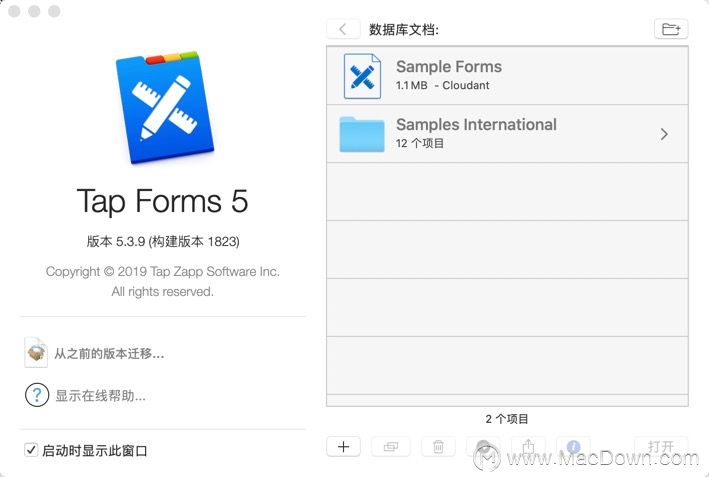Select the 'Samples International' row title
Image resolution: width=709 pixels, height=477 pixels.
tap(476, 125)
